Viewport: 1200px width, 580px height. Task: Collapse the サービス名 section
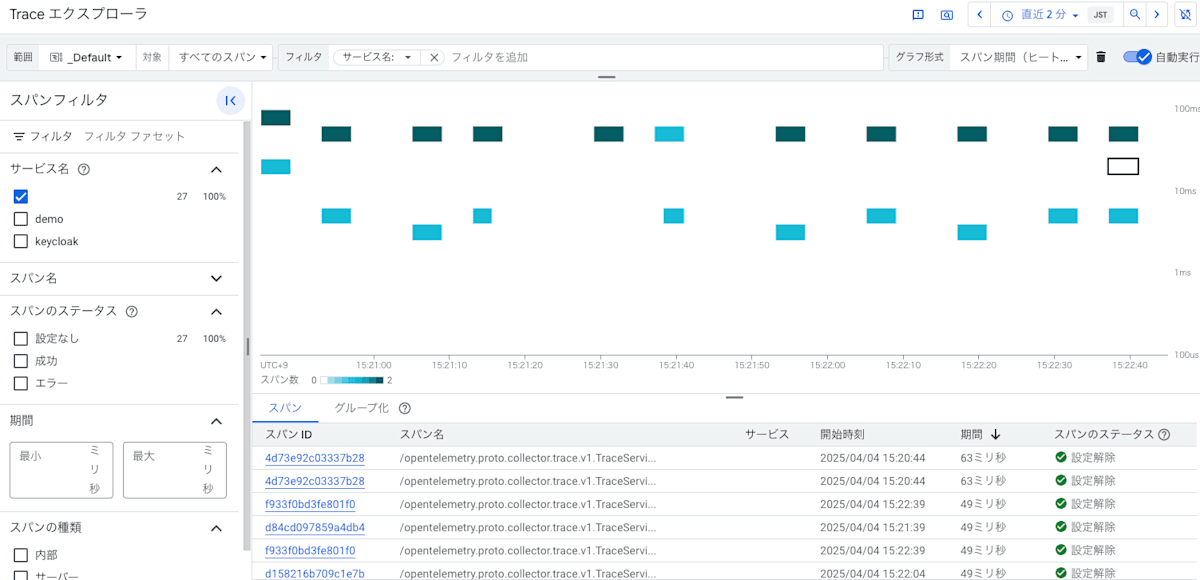(x=216, y=169)
